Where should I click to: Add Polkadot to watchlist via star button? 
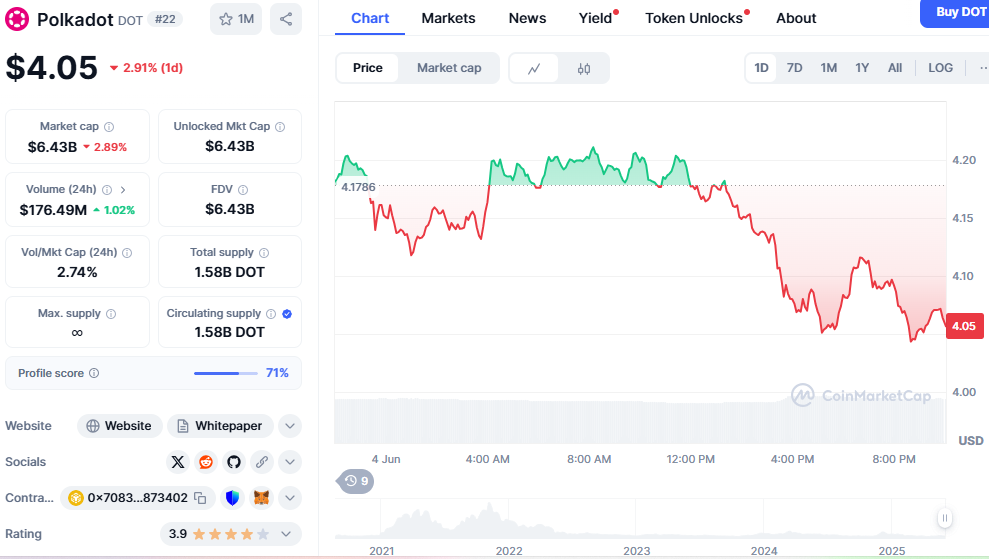pos(236,19)
